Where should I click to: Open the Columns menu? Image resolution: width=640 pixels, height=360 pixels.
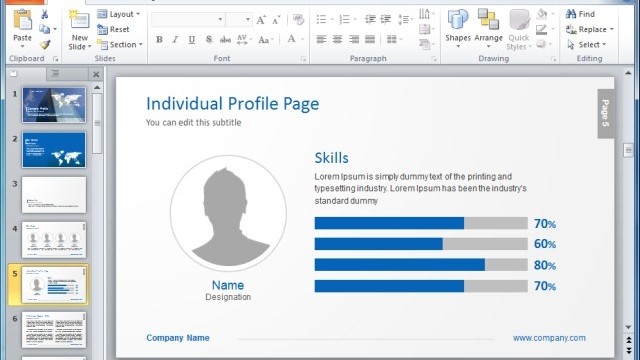394,39
